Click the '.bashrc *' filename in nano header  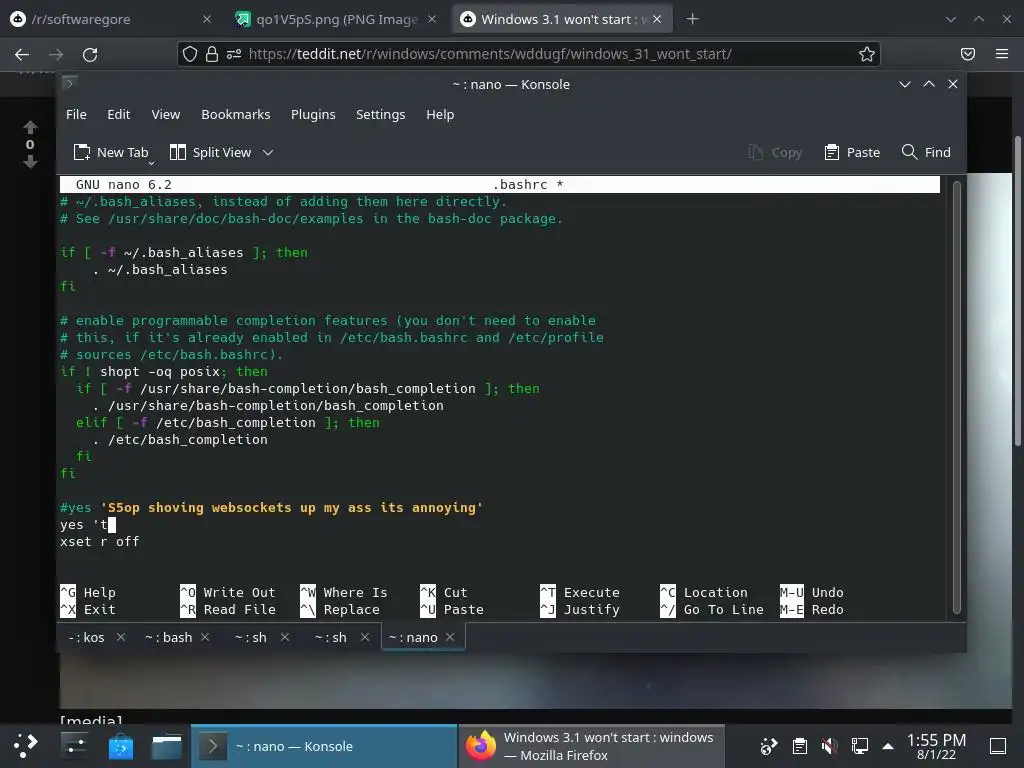528,185
